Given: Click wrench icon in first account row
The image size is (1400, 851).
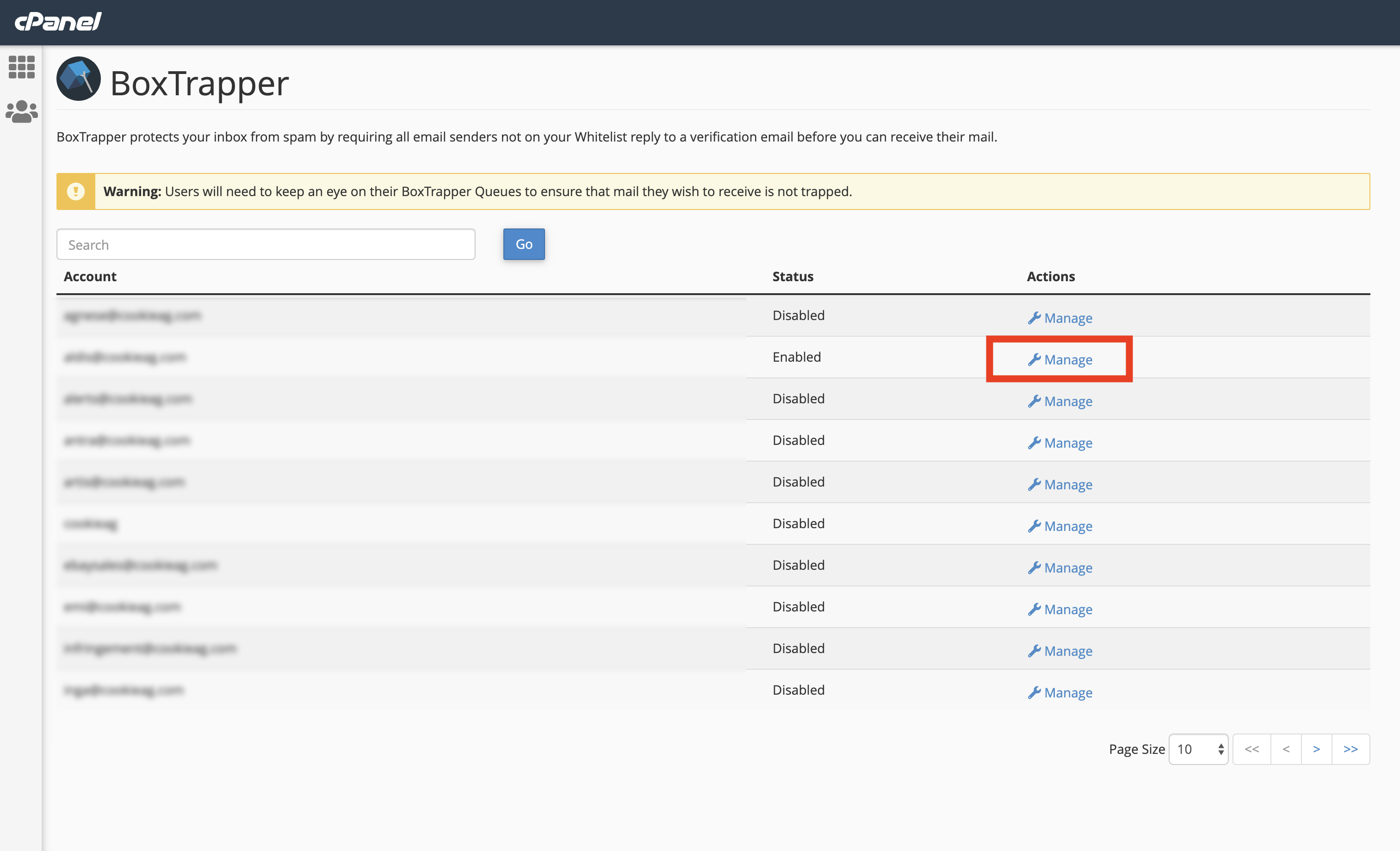Looking at the screenshot, I should pos(1034,318).
